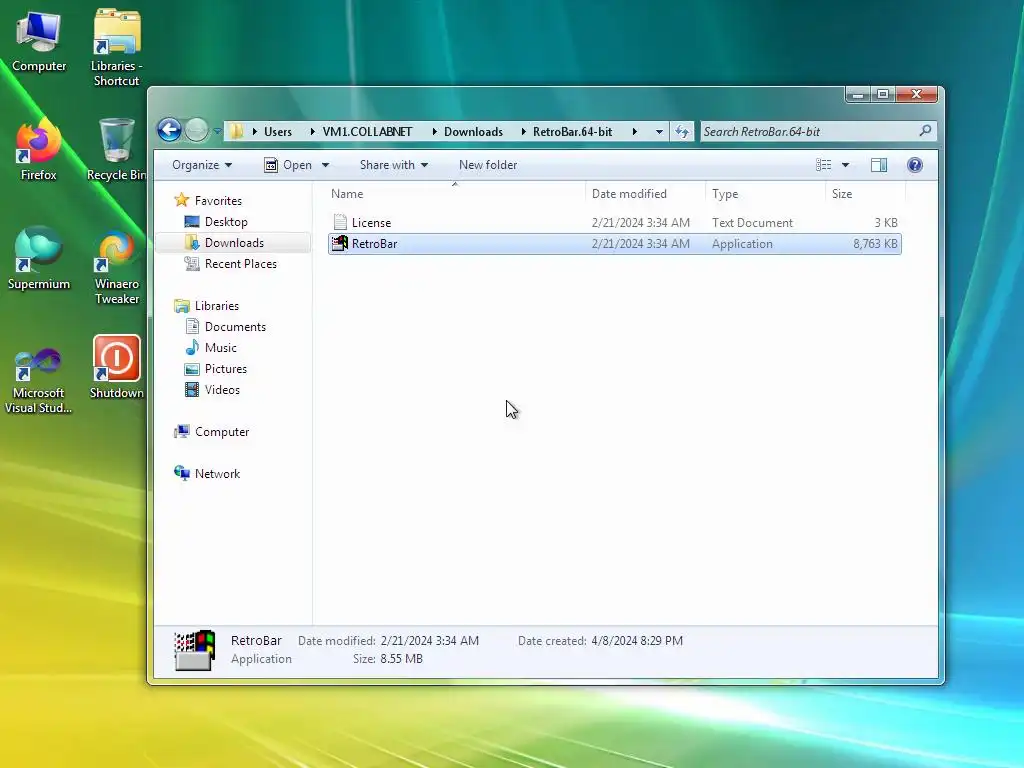This screenshot has width=1024, height=768.
Task: Click the folder icon in address bar
Action: tap(236, 131)
